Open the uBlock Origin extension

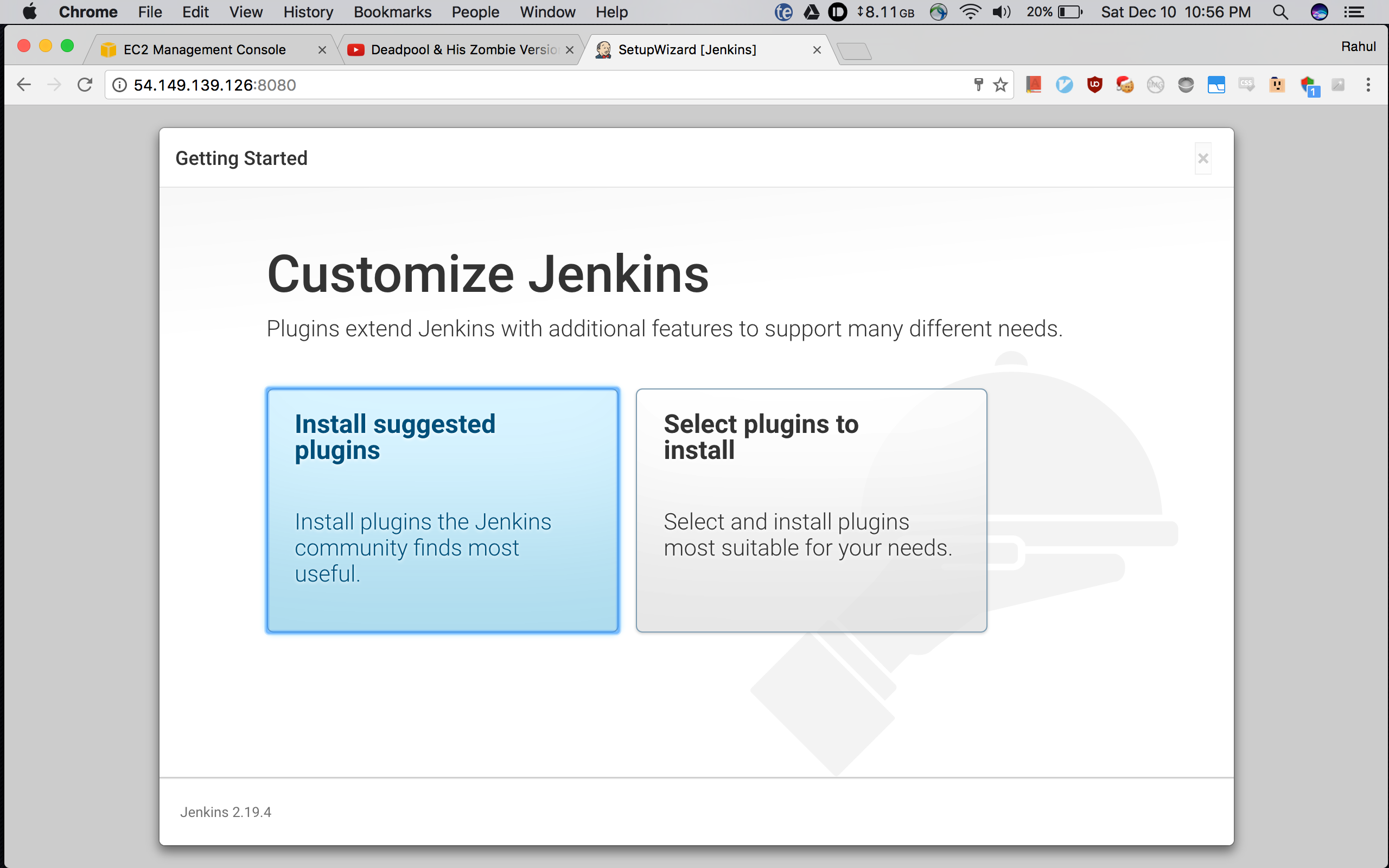(x=1094, y=85)
